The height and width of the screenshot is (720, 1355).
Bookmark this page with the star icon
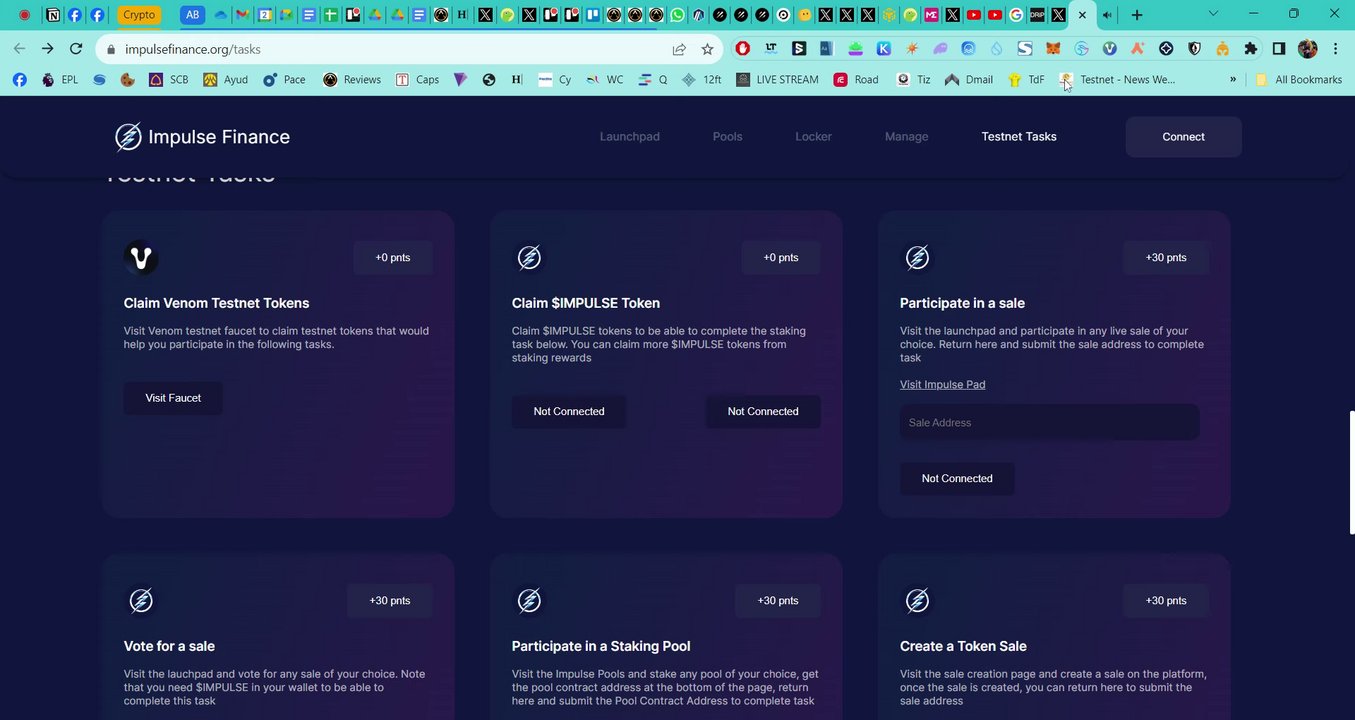tap(707, 49)
